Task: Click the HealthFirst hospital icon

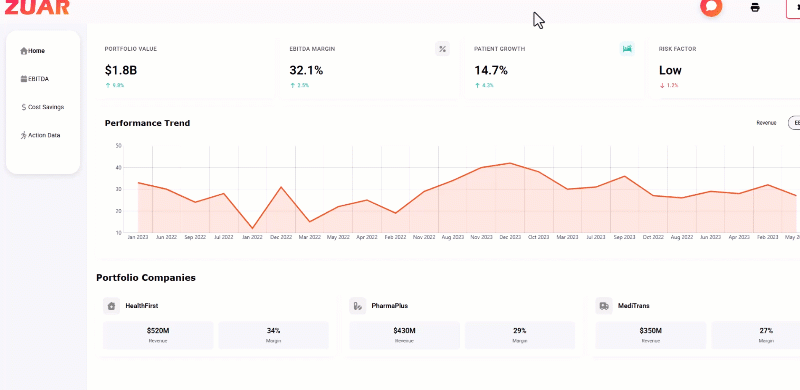Action: coord(111,306)
